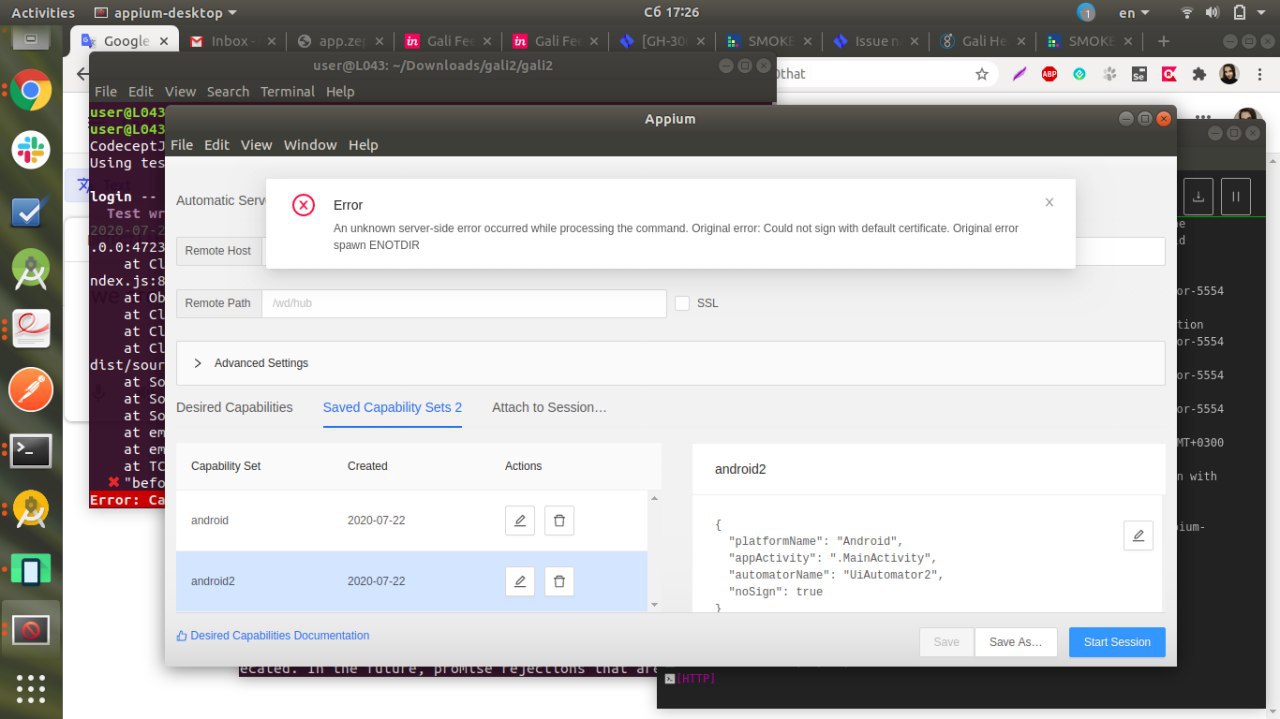Image resolution: width=1280 pixels, height=719 pixels.
Task: Click the thumbs-up icon beside Documentation link
Action: point(182,635)
